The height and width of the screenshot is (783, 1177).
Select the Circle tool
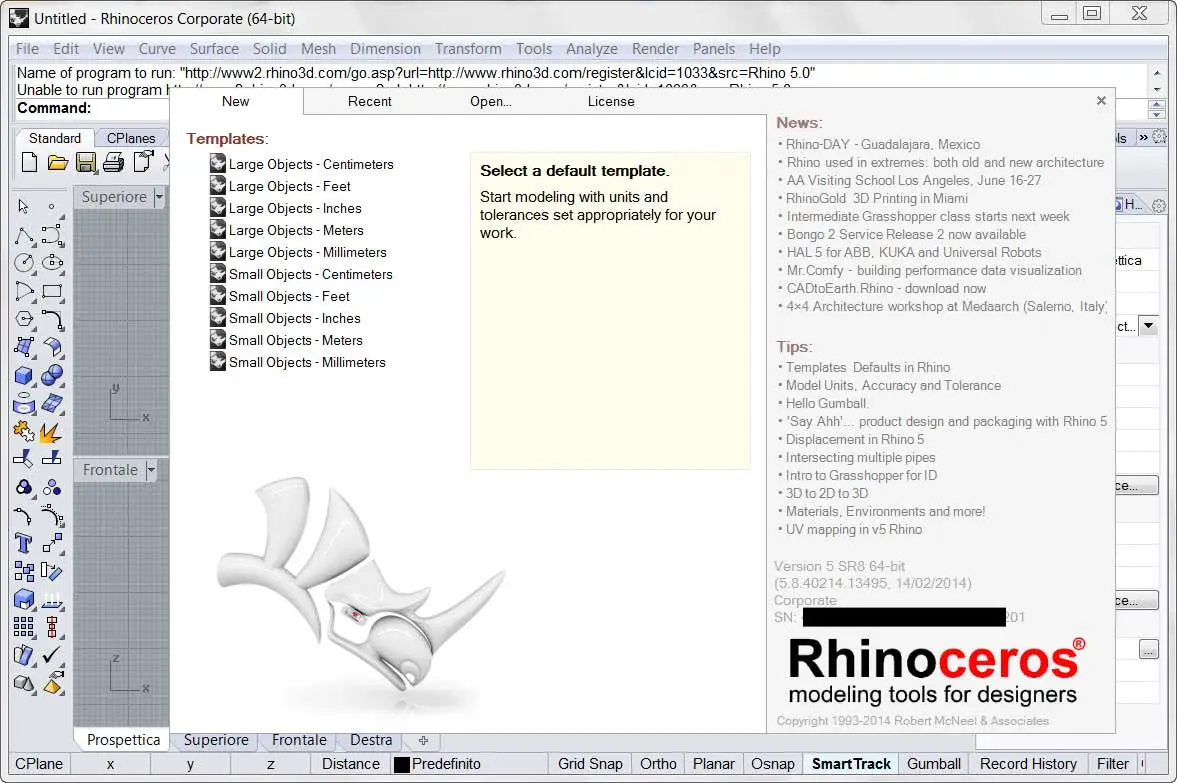[24, 263]
